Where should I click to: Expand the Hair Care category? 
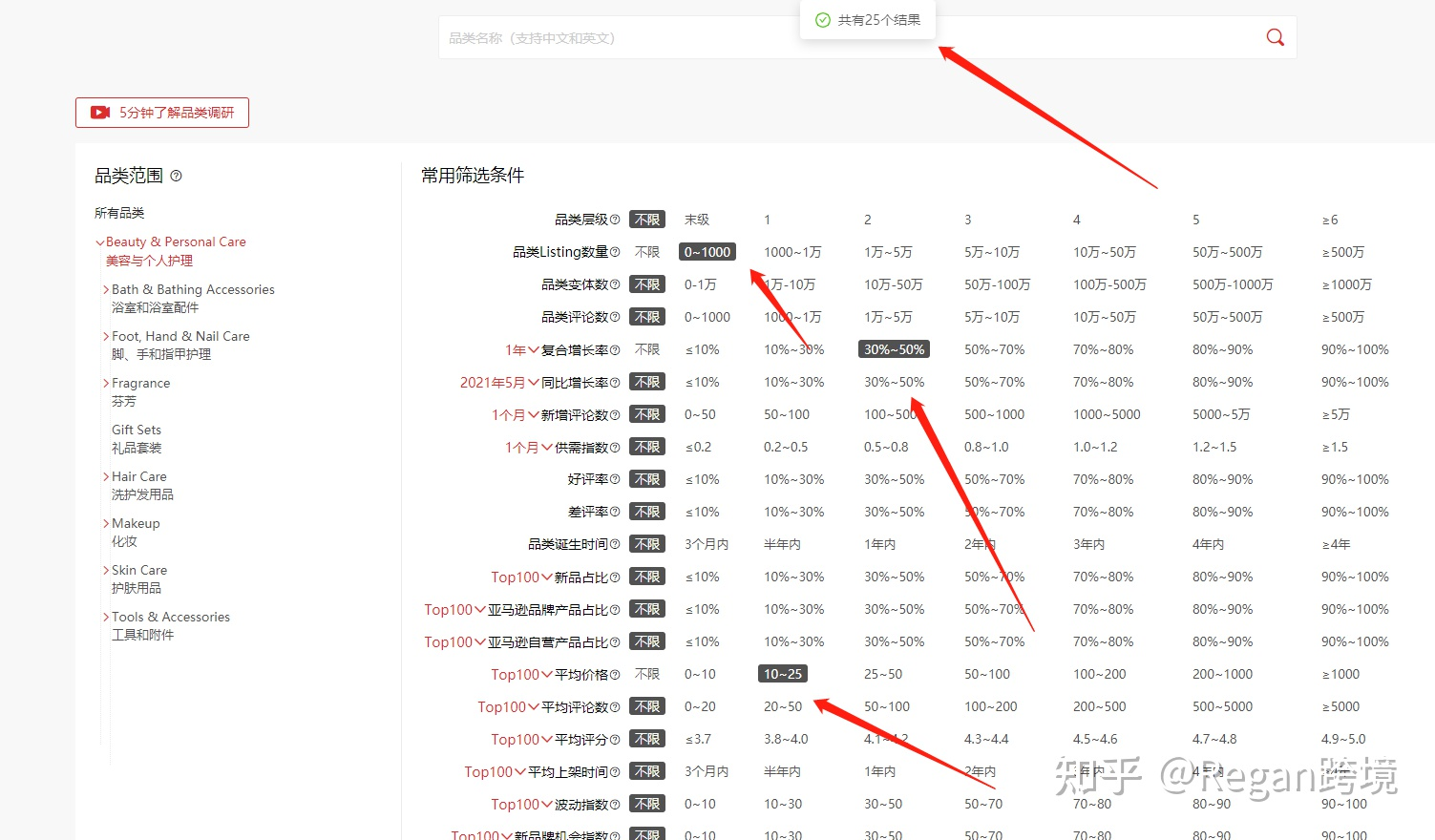pos(105,475)
